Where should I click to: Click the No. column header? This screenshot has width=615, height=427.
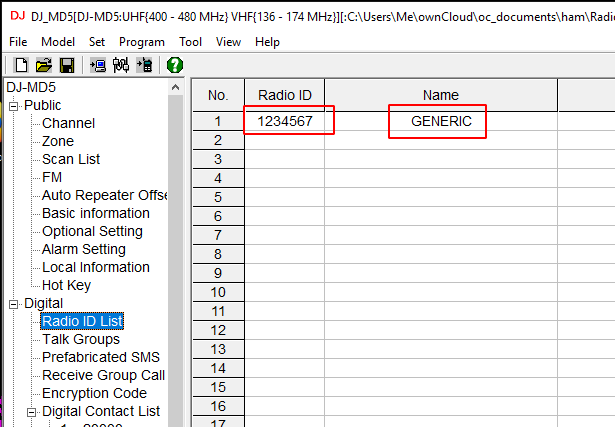coord(218,95)
